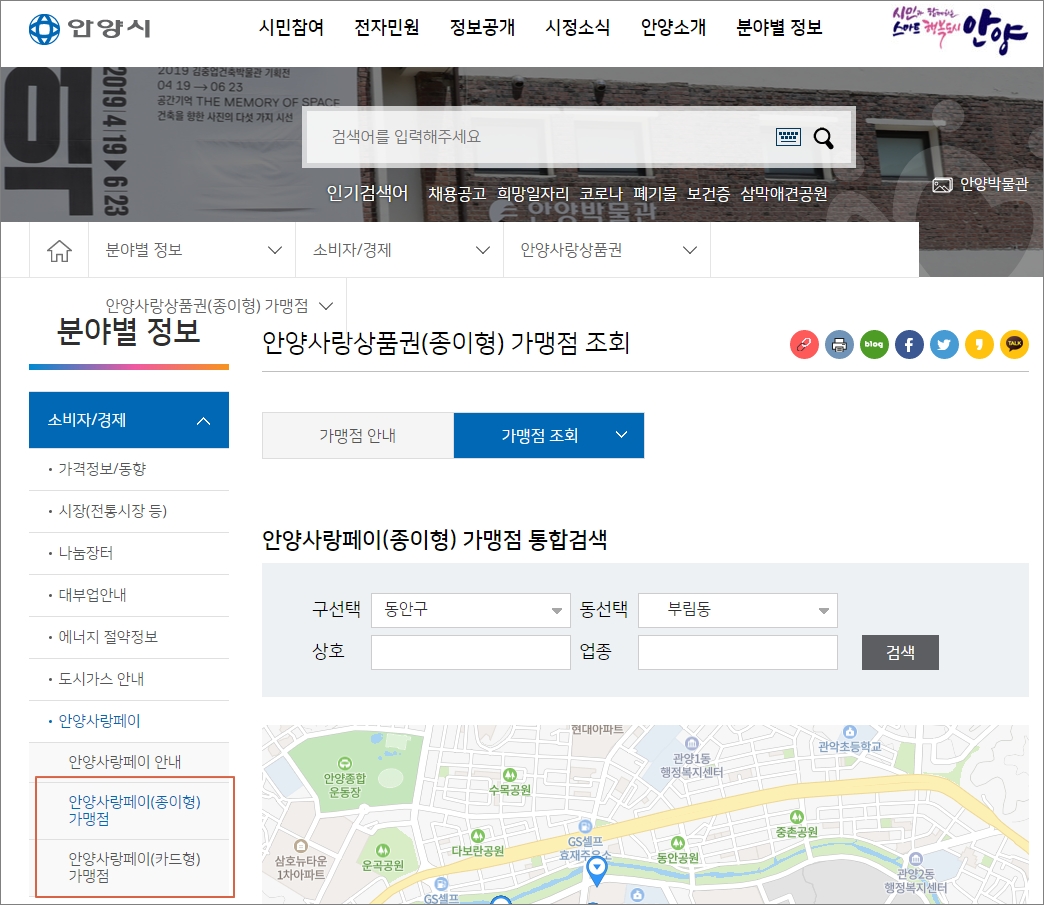This screenshot has height=905, width=1044.
Task: Click popular keyword 삼막애견공원
Action: point(784,194)
